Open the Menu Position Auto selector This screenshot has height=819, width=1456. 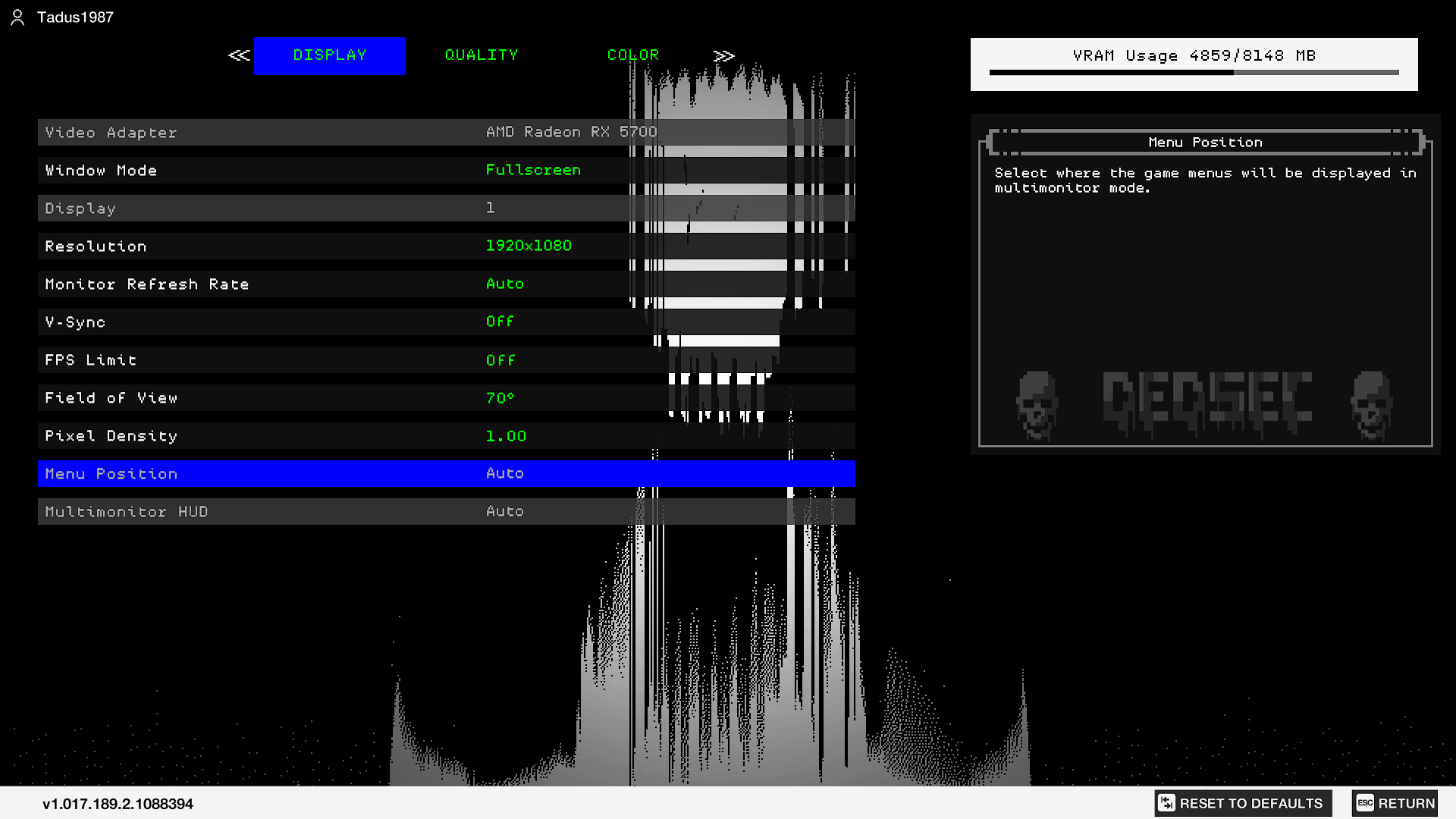(x=504, y=473)
